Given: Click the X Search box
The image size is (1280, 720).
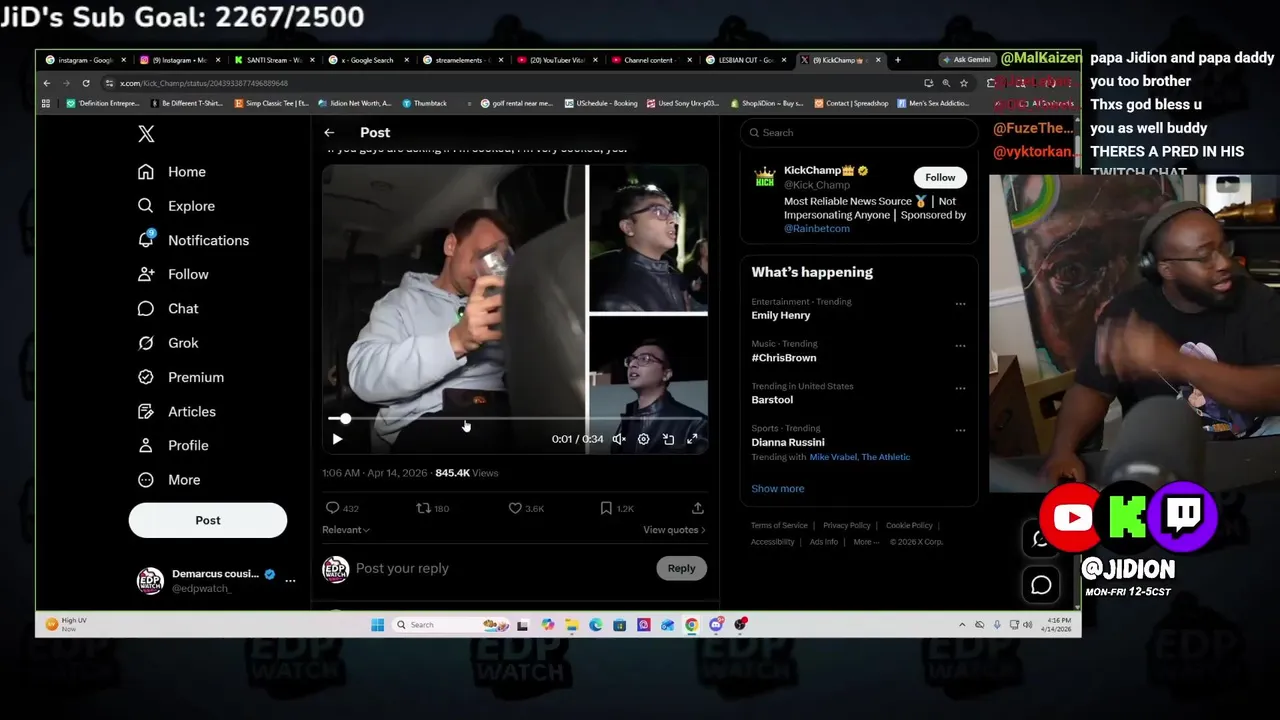Looking at the screenshot, I should tap(859, 132).
